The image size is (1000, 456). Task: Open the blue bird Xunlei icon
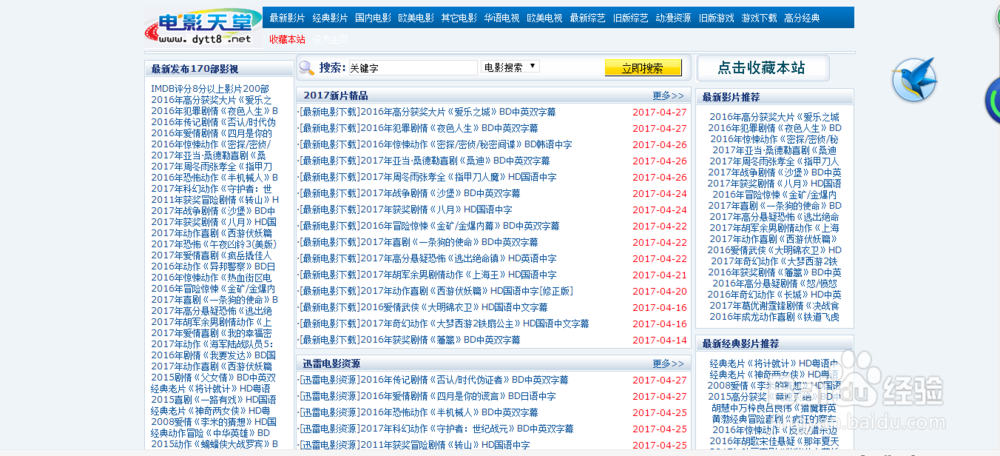[914, 79]
